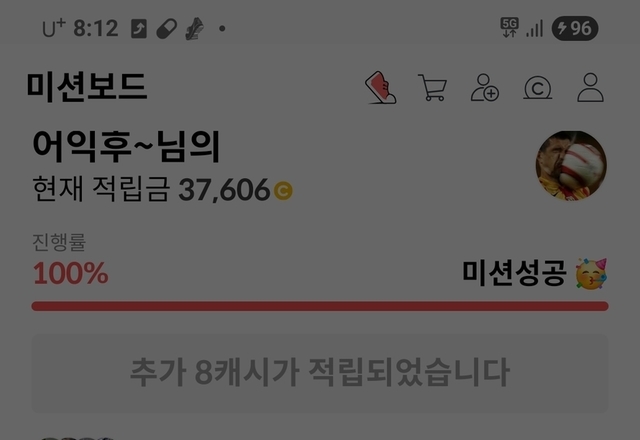Tap the party face emoji
The width and height of the screenshot is (640, 440).
[x=591, y=273]
